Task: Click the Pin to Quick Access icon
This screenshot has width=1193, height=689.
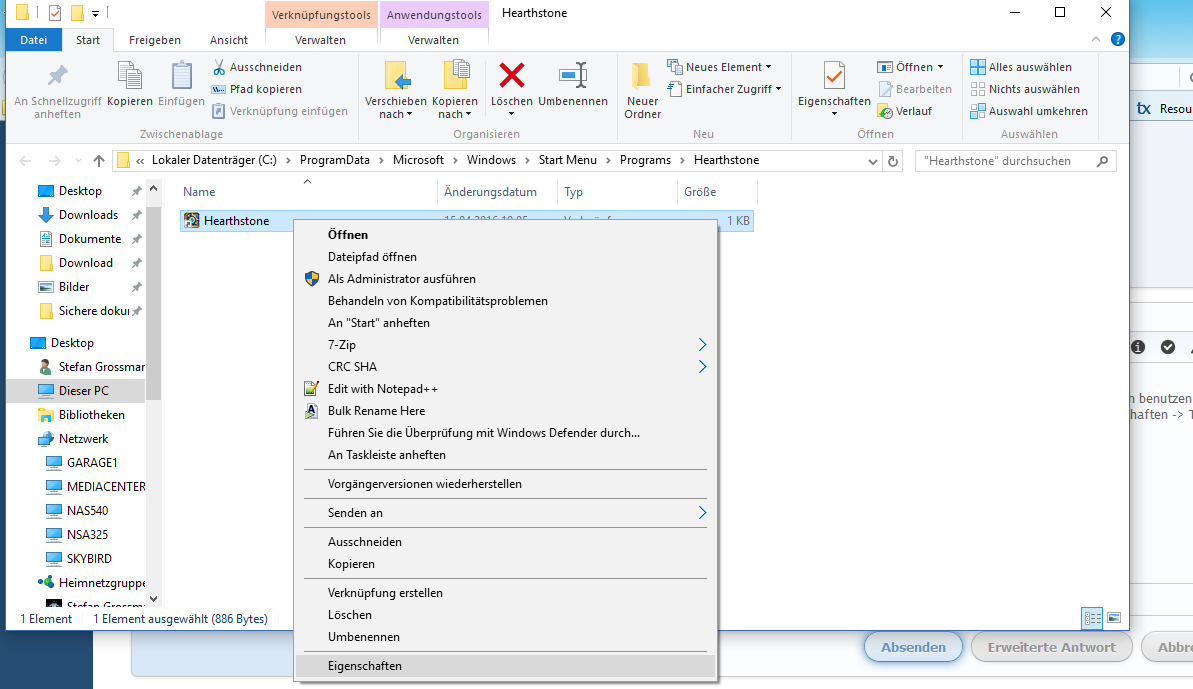Action: 57,76
